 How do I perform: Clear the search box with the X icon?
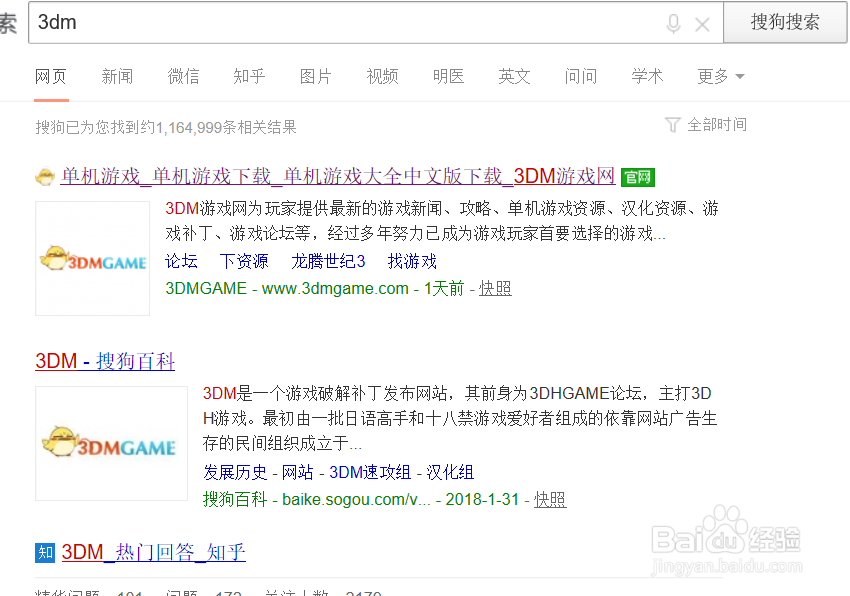coord(702,23)
